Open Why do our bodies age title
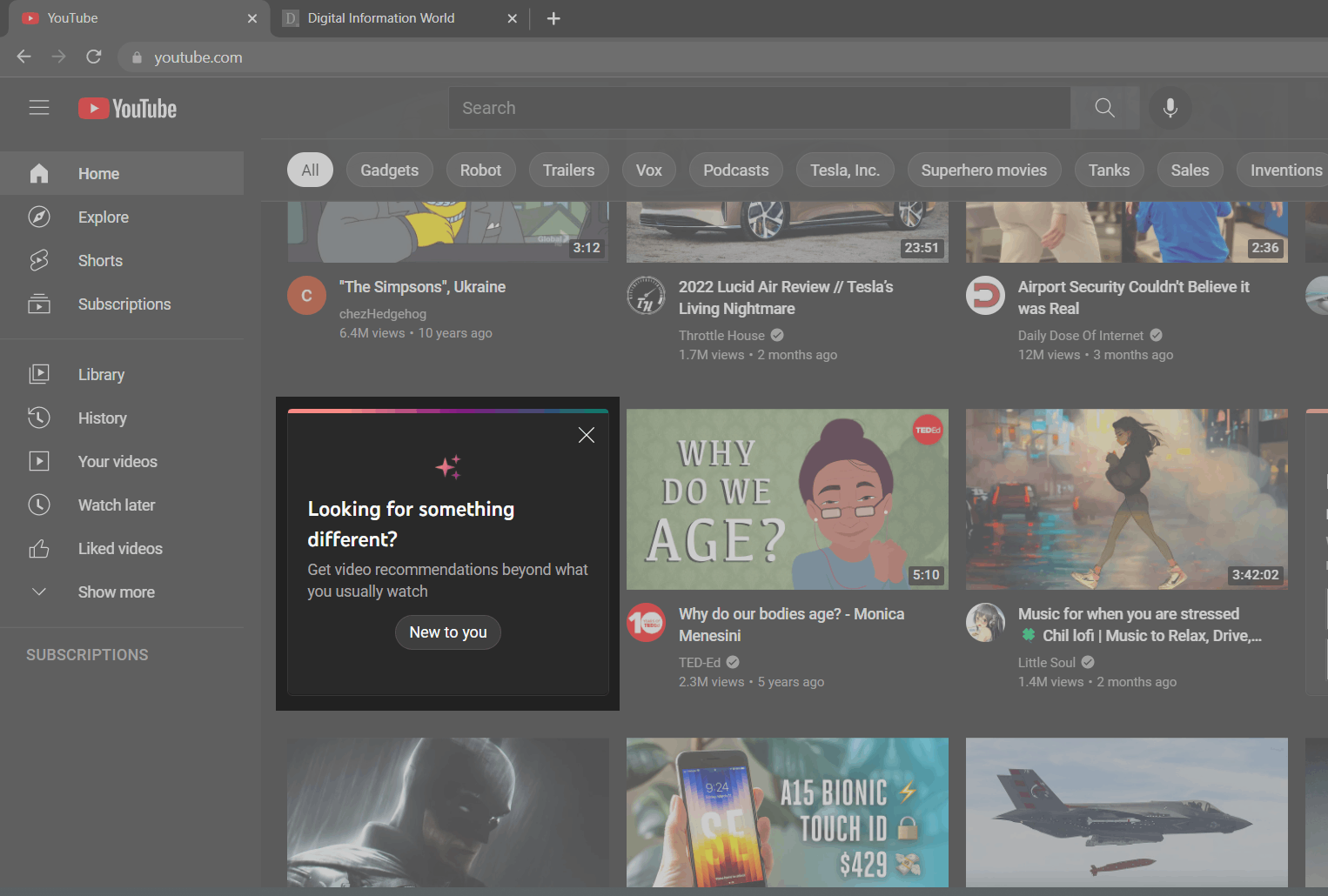1328x896 pixels. click(791, 625)
